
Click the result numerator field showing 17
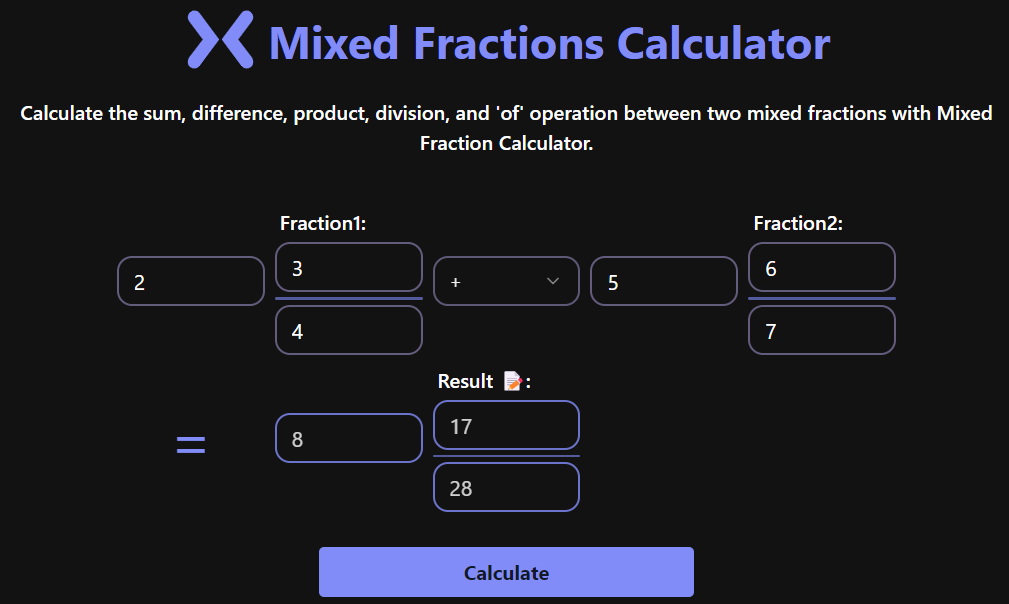pyautogui.click(x=506, y=425)
